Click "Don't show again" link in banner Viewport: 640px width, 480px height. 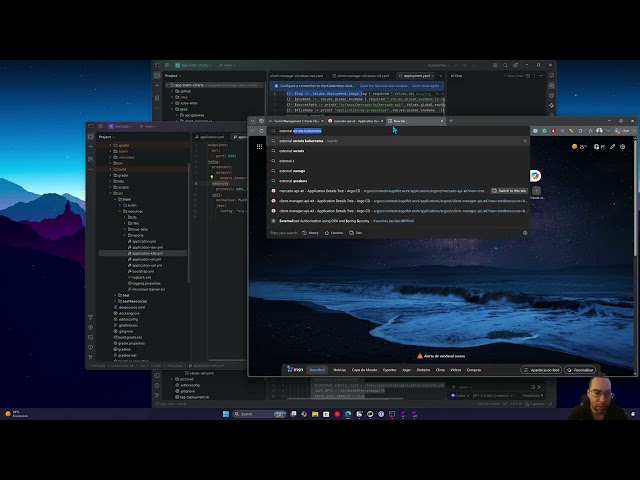coord(425,86)
